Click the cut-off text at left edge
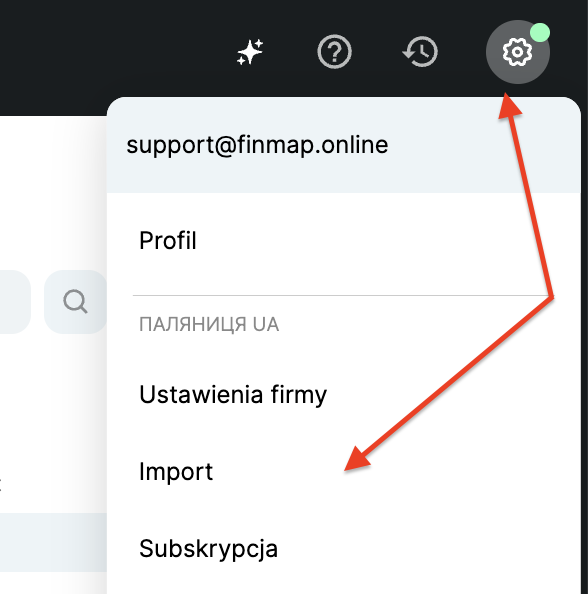 click(1, 484)
